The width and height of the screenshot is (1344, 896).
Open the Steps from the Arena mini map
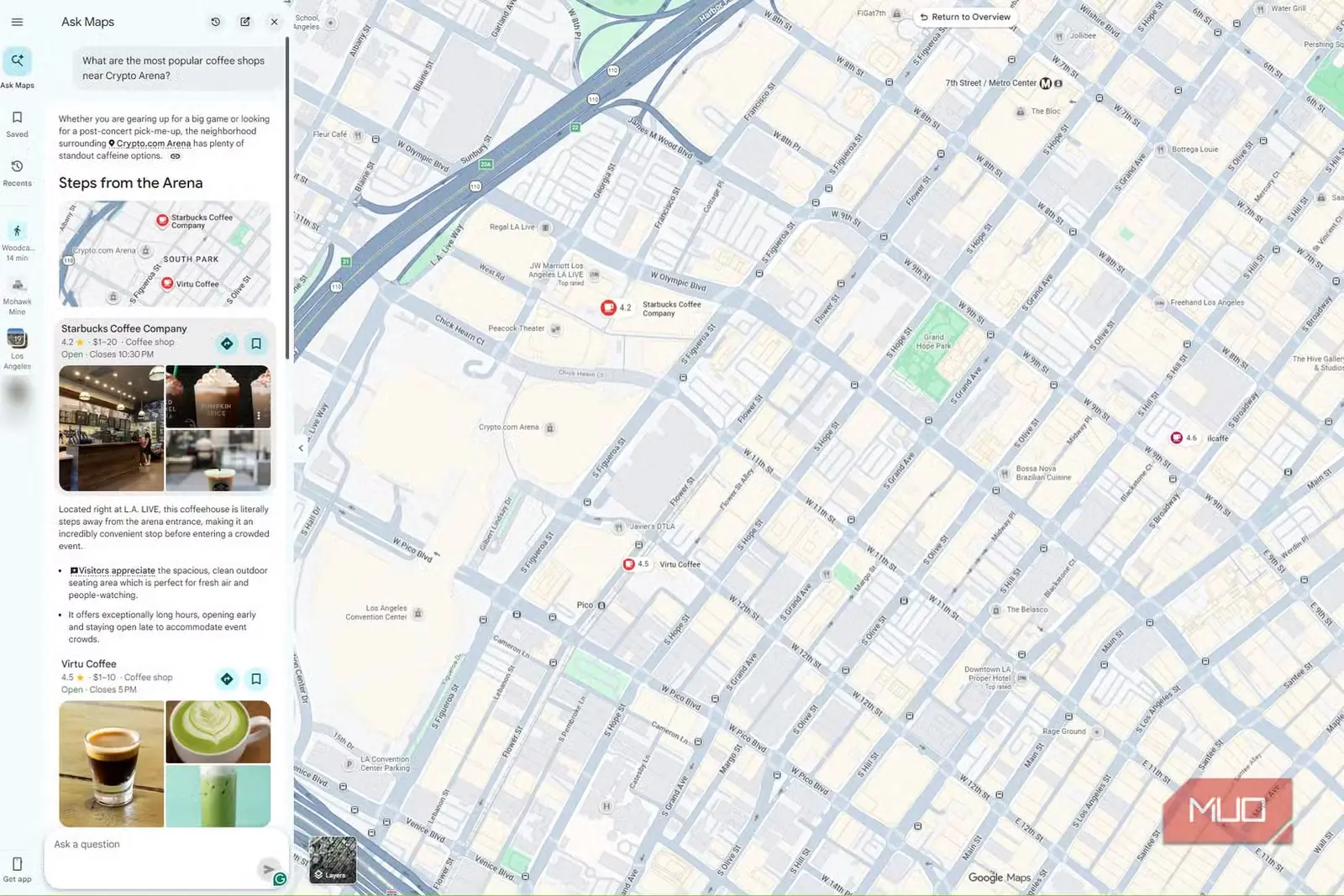pos(165,254)
